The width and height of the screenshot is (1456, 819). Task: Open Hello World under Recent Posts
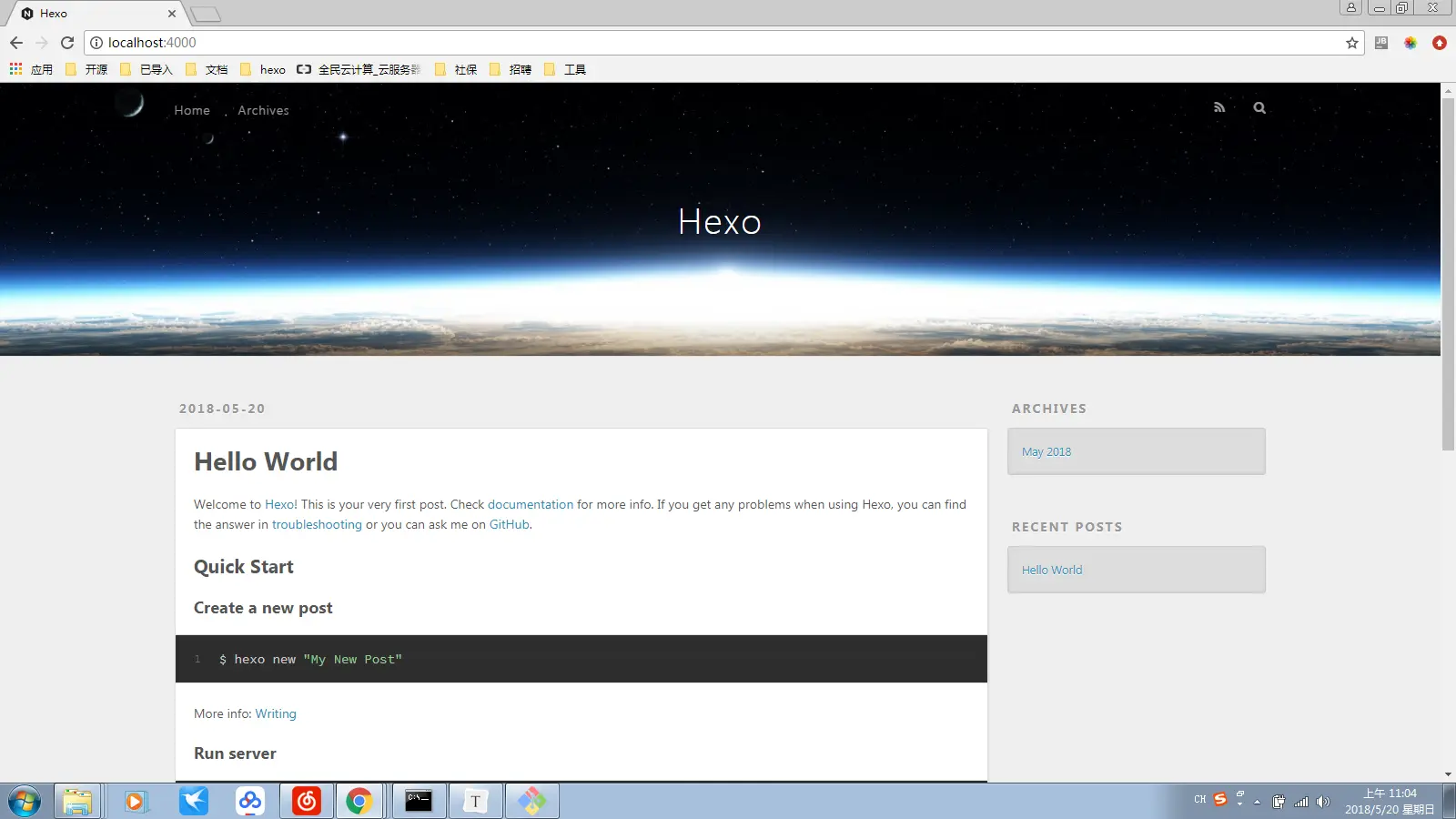(1052, 570)
